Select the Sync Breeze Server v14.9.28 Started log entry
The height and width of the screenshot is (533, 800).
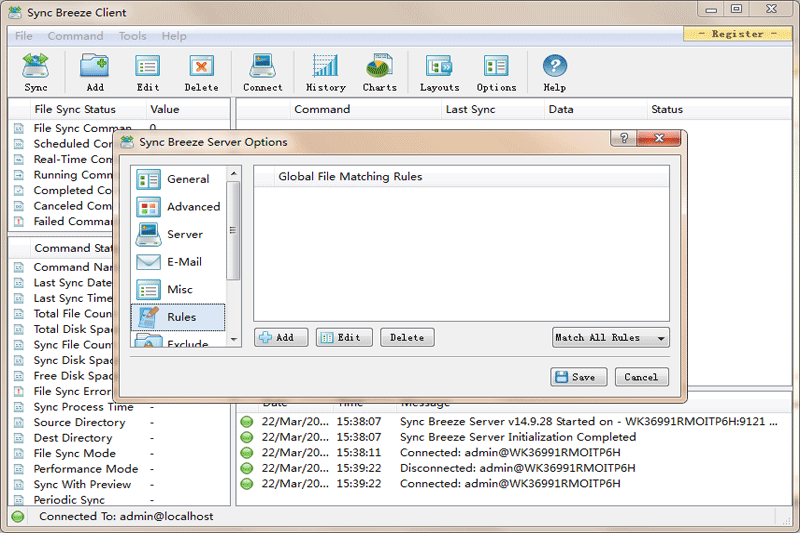point(514,421)
